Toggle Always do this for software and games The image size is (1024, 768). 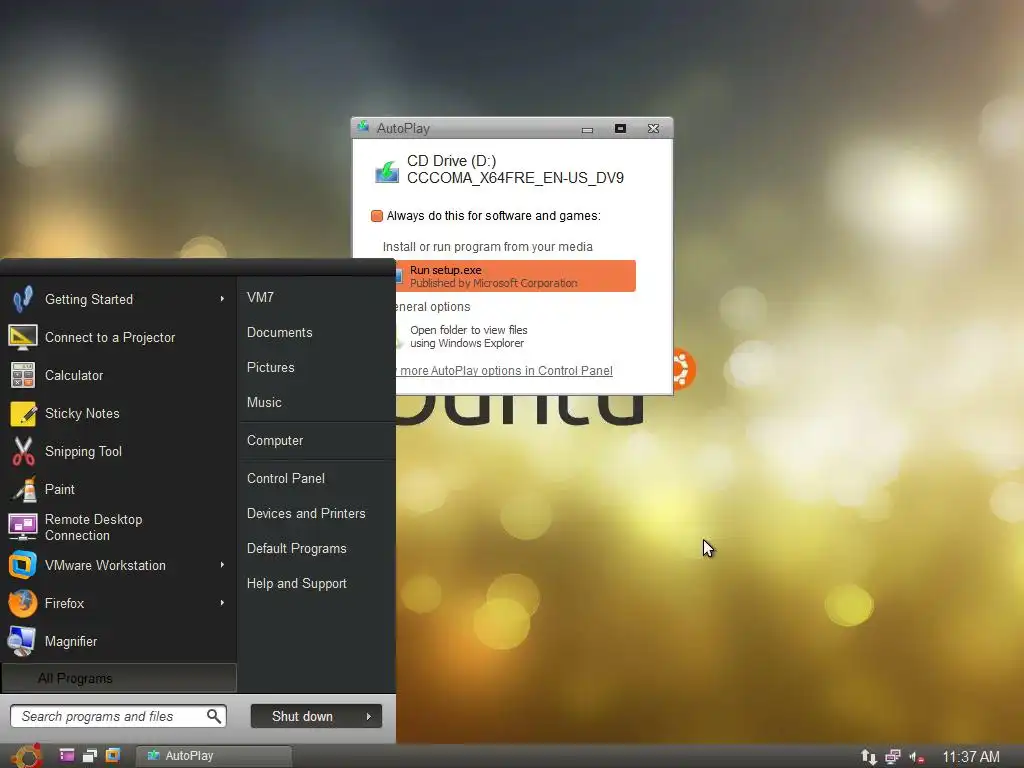click(377, 216)
